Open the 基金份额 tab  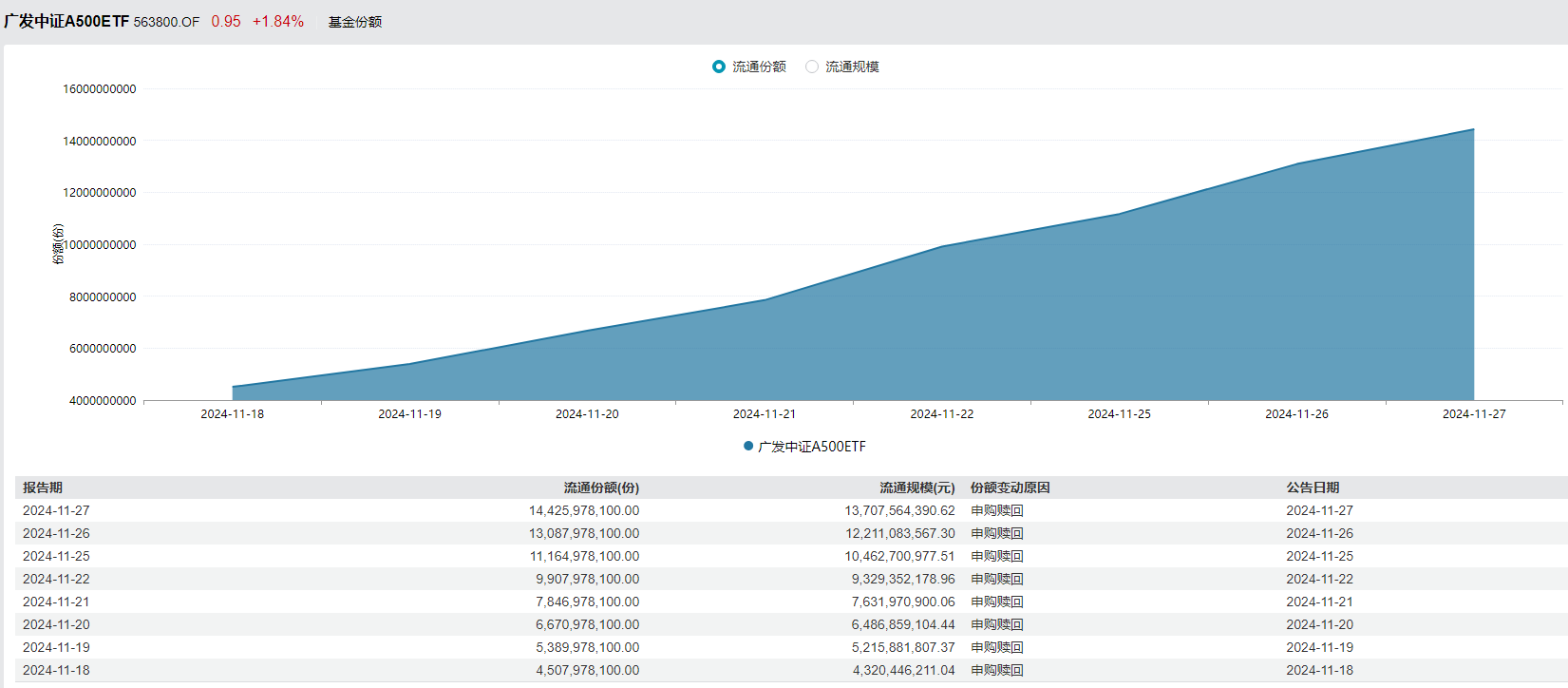click(x=355, y=22)
